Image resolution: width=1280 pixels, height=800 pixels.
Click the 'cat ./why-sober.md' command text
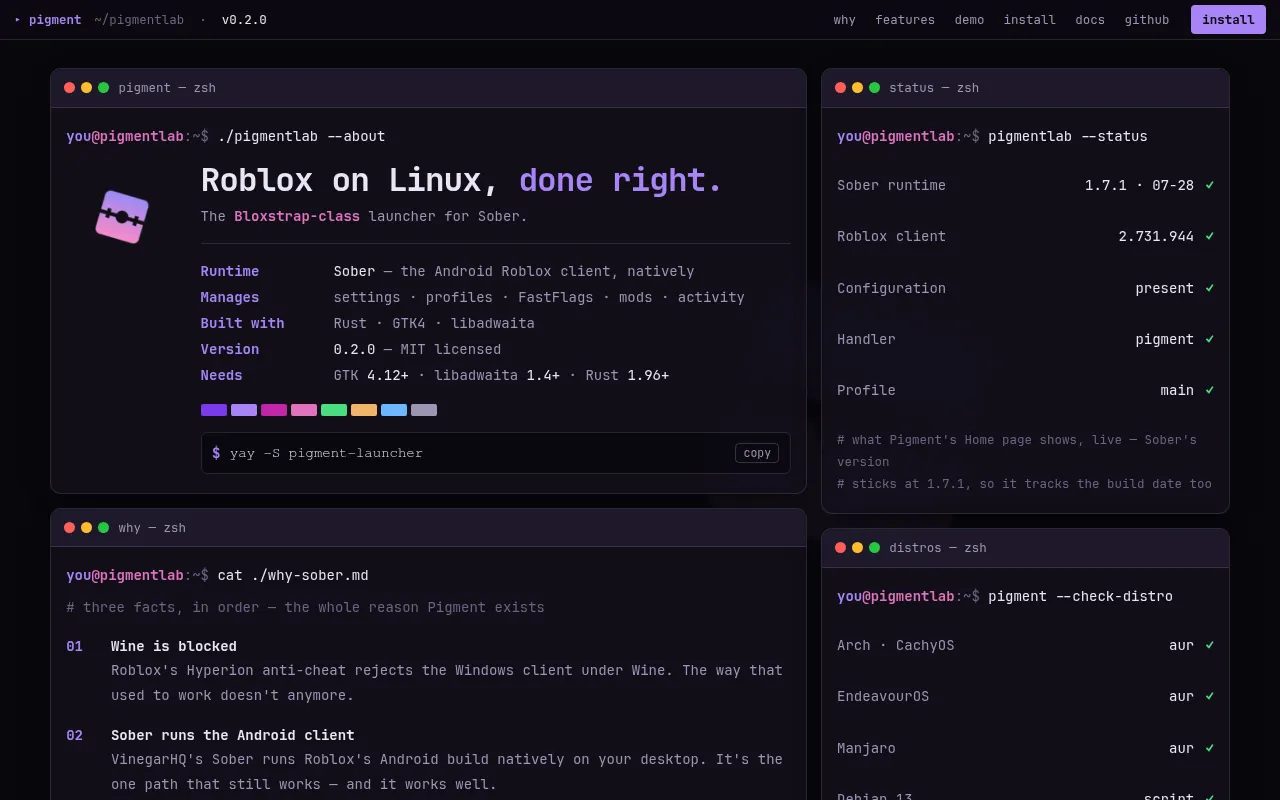293,576
